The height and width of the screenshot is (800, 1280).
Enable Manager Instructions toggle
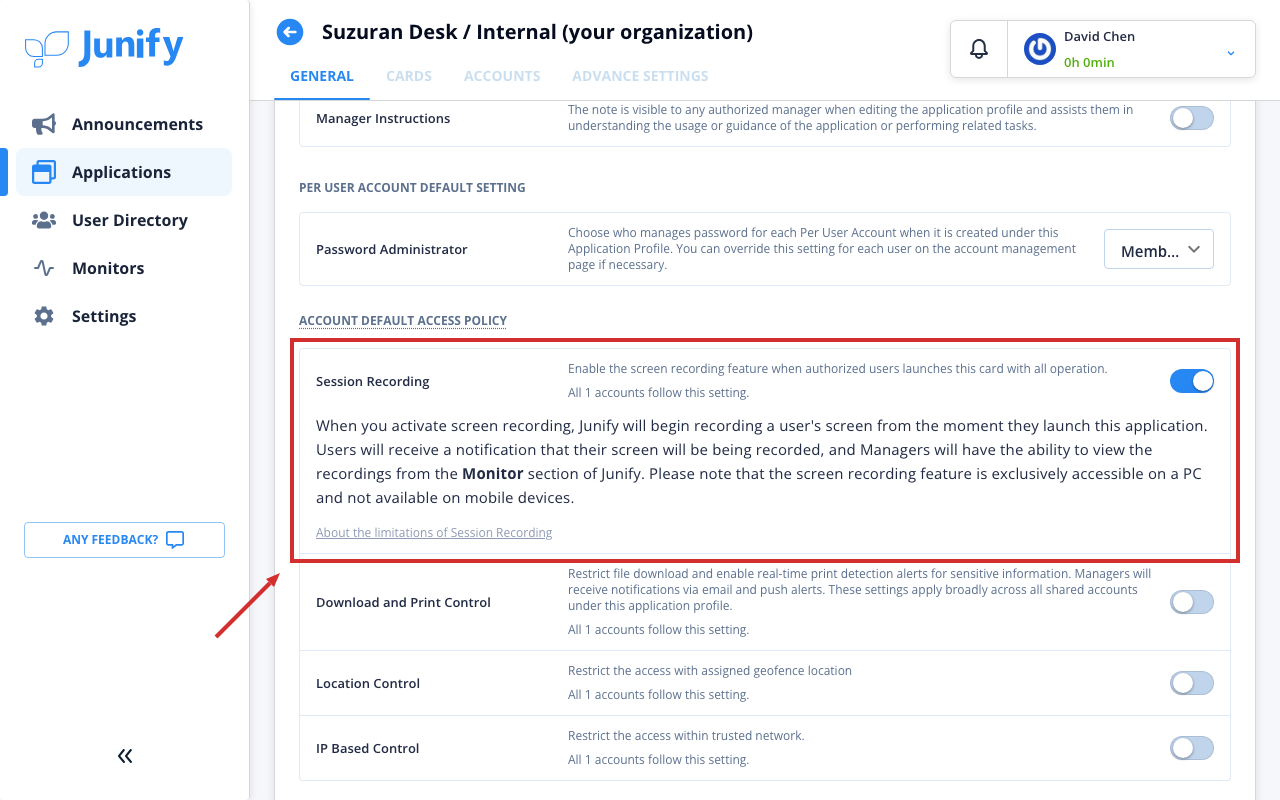pyautogui.click(x=1192, y=118)
